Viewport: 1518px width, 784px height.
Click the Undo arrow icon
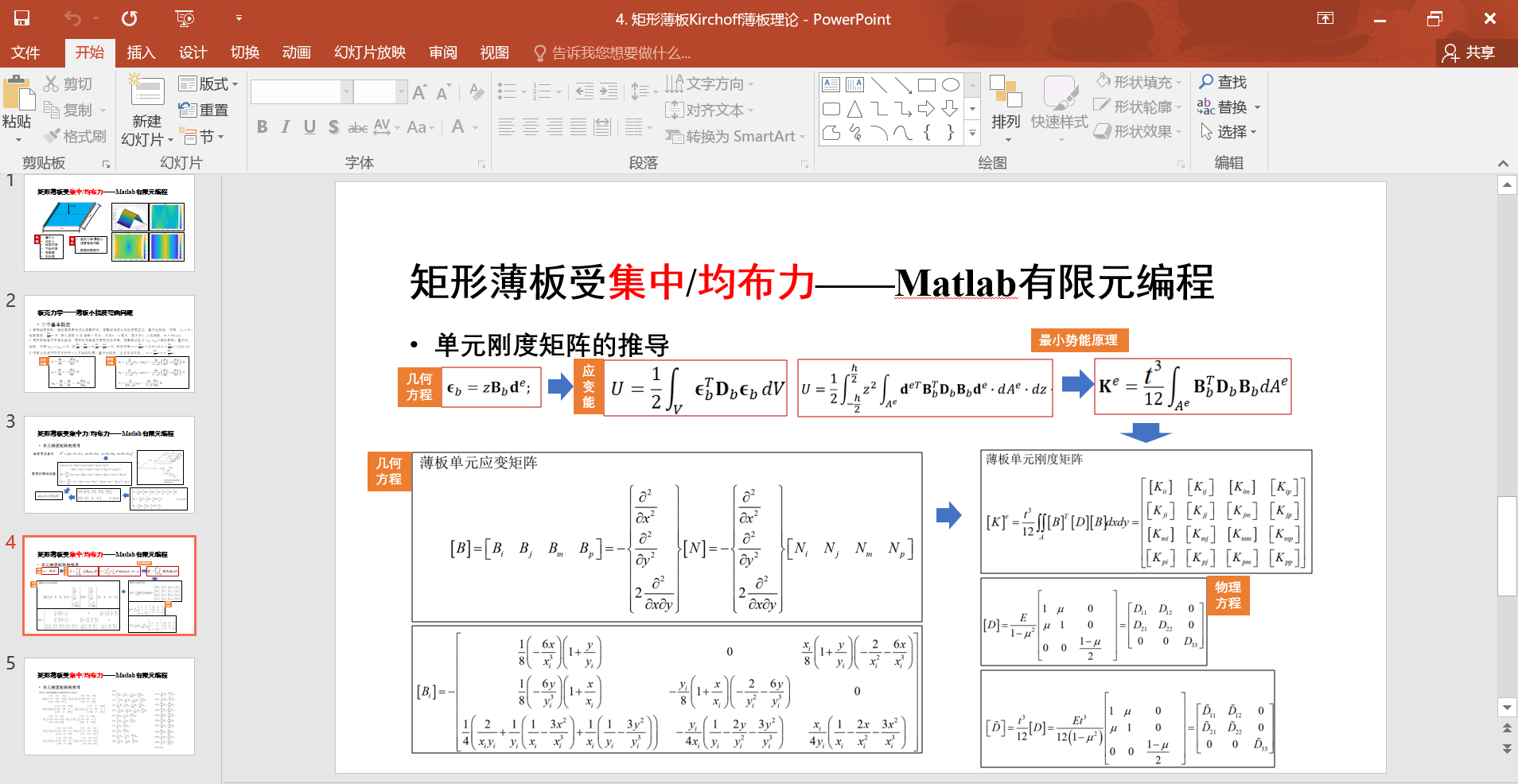point(73,18)
